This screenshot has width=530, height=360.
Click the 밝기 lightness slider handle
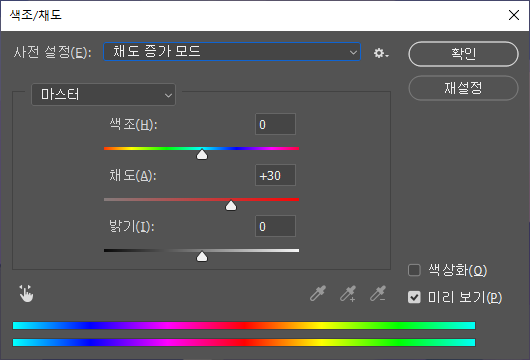(202, 257)
